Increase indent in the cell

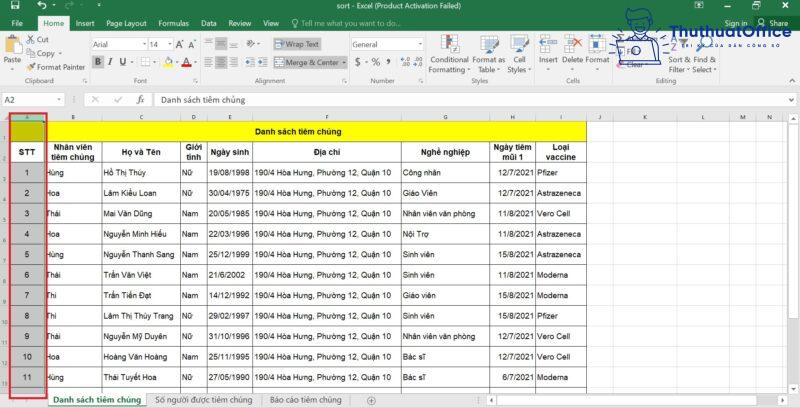[x=262, y=62]
